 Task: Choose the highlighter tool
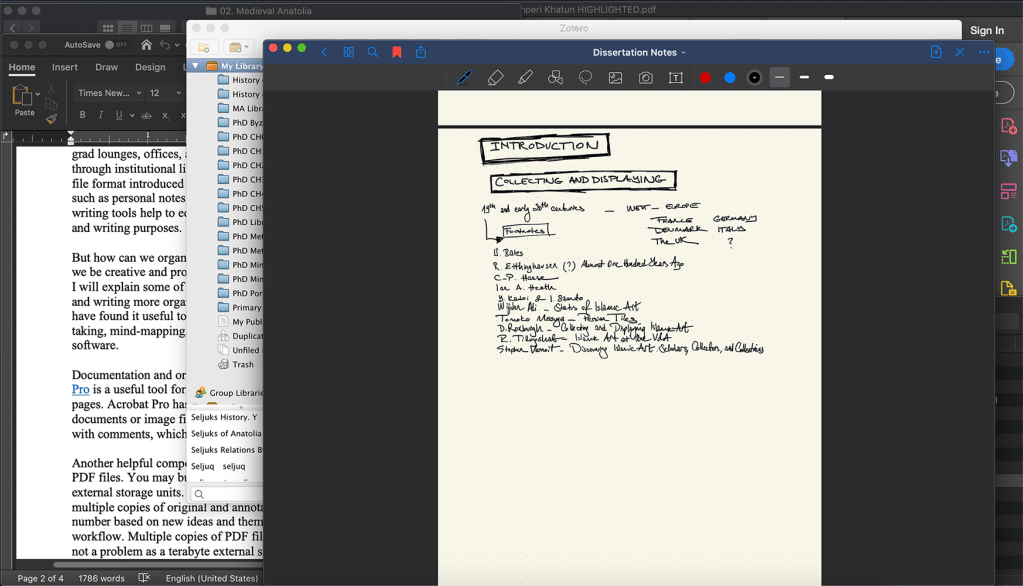(525, 78)
